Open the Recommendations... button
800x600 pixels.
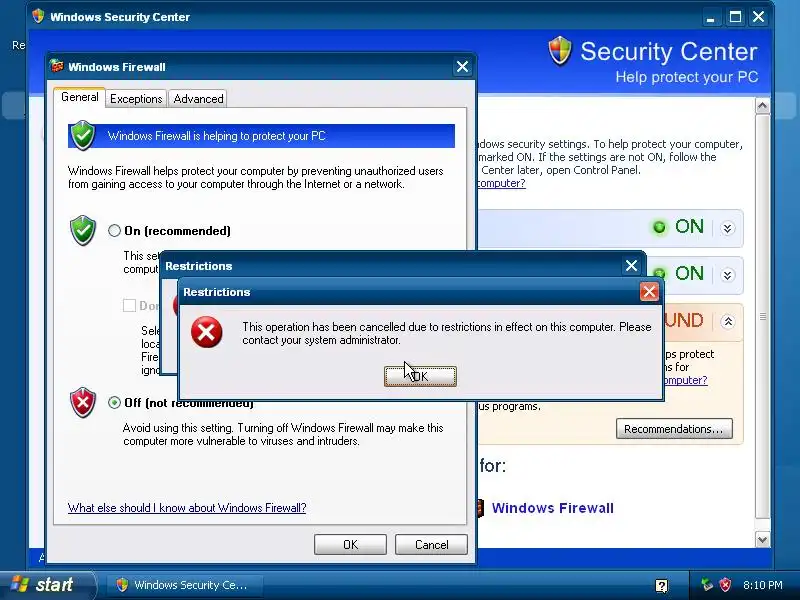pos(674,429)
